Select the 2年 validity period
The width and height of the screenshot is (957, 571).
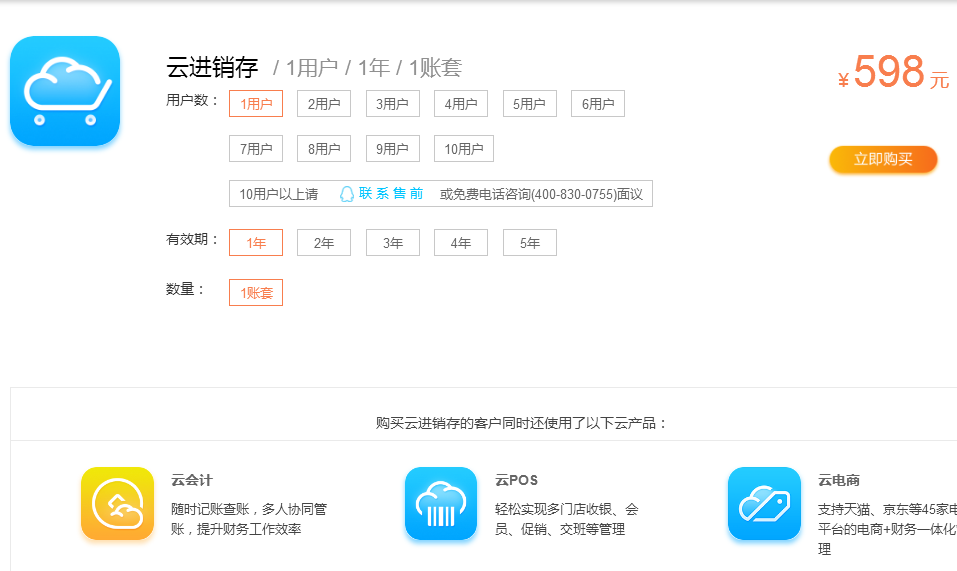pyautogui.click(x=324, y=243)
